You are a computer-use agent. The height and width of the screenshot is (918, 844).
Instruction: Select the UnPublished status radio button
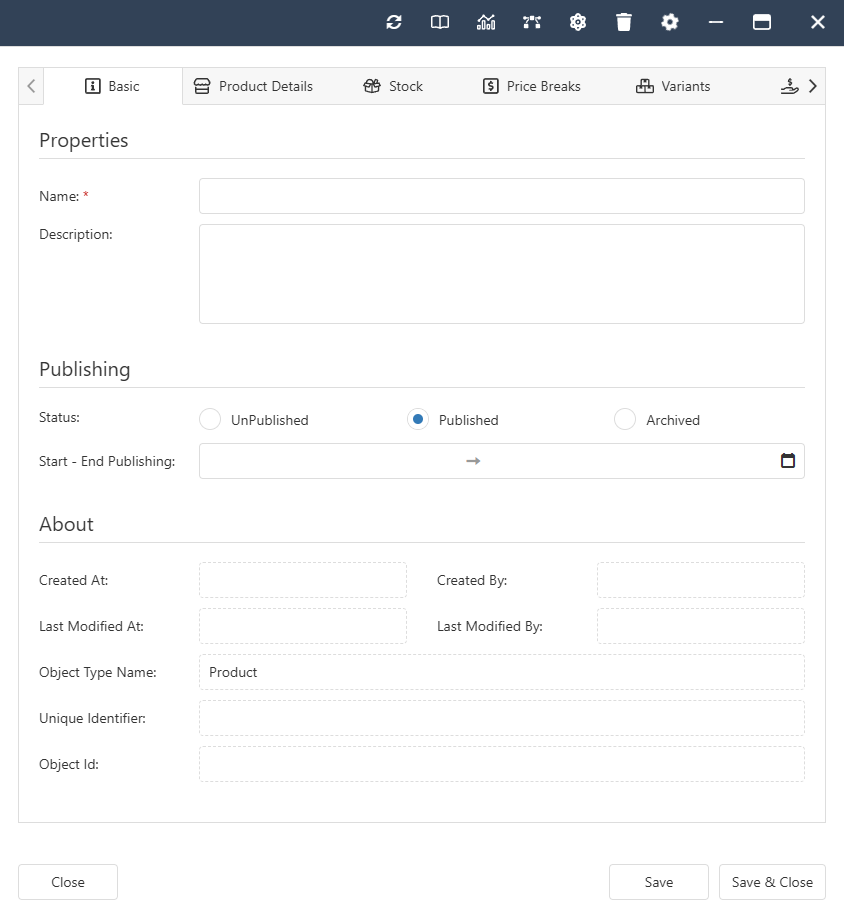click(210, 420)
